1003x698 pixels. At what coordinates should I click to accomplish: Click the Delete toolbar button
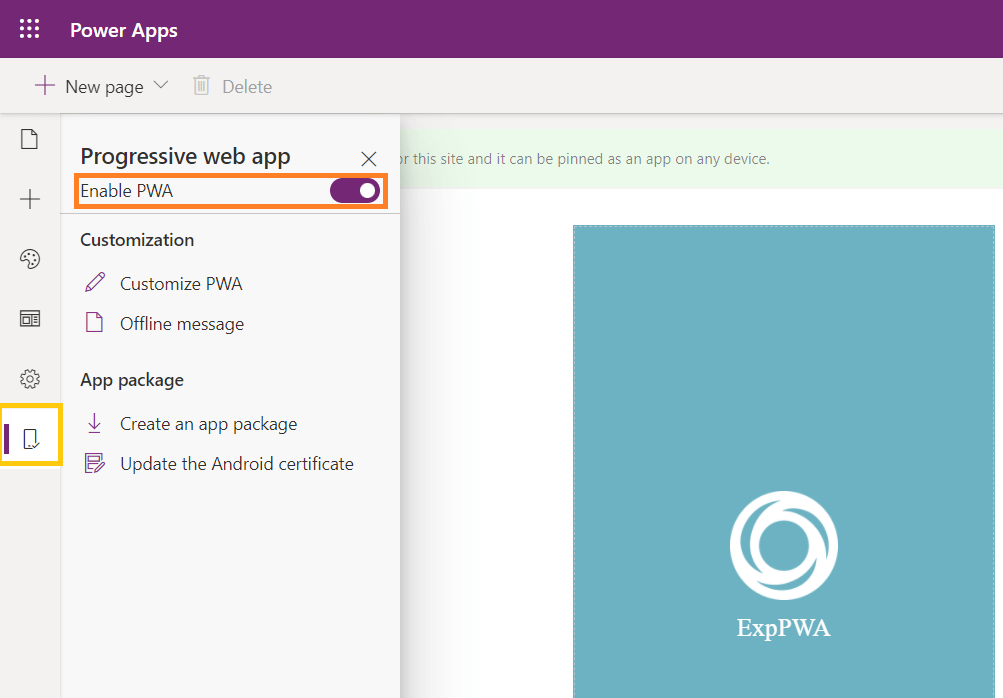tap(233, 87)
